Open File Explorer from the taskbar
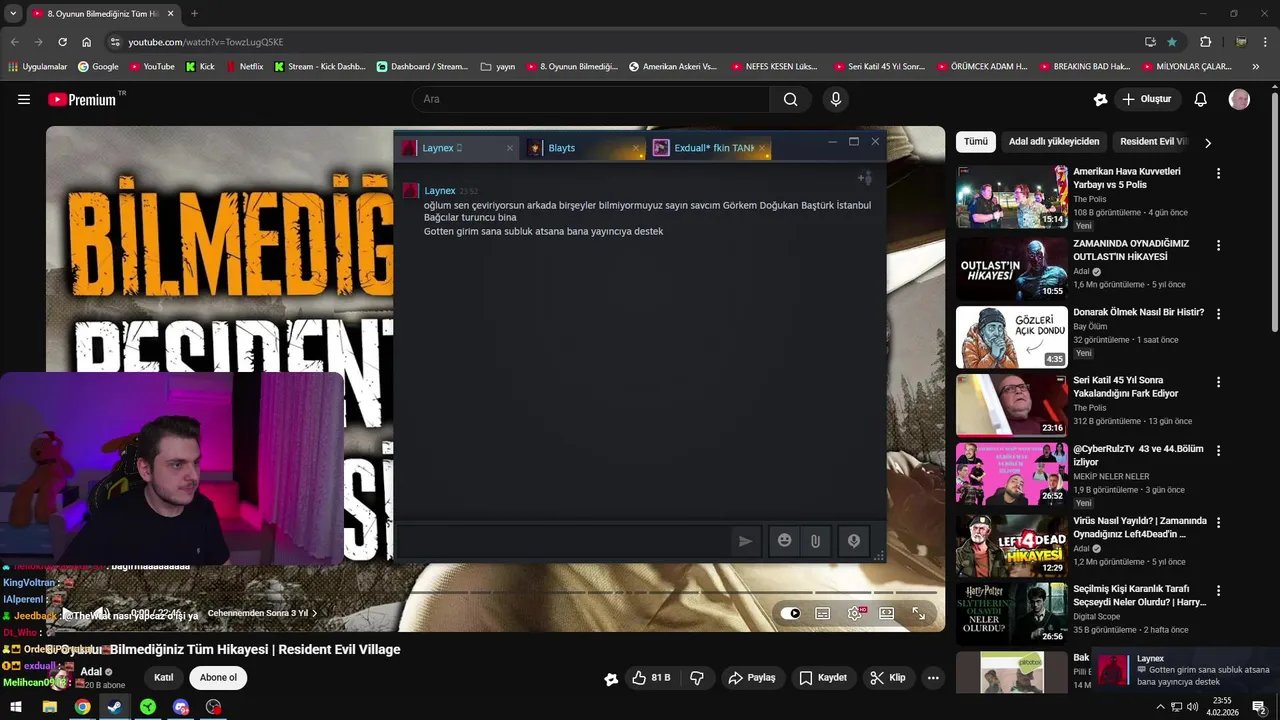1280x720 pixels. point(49,707)
